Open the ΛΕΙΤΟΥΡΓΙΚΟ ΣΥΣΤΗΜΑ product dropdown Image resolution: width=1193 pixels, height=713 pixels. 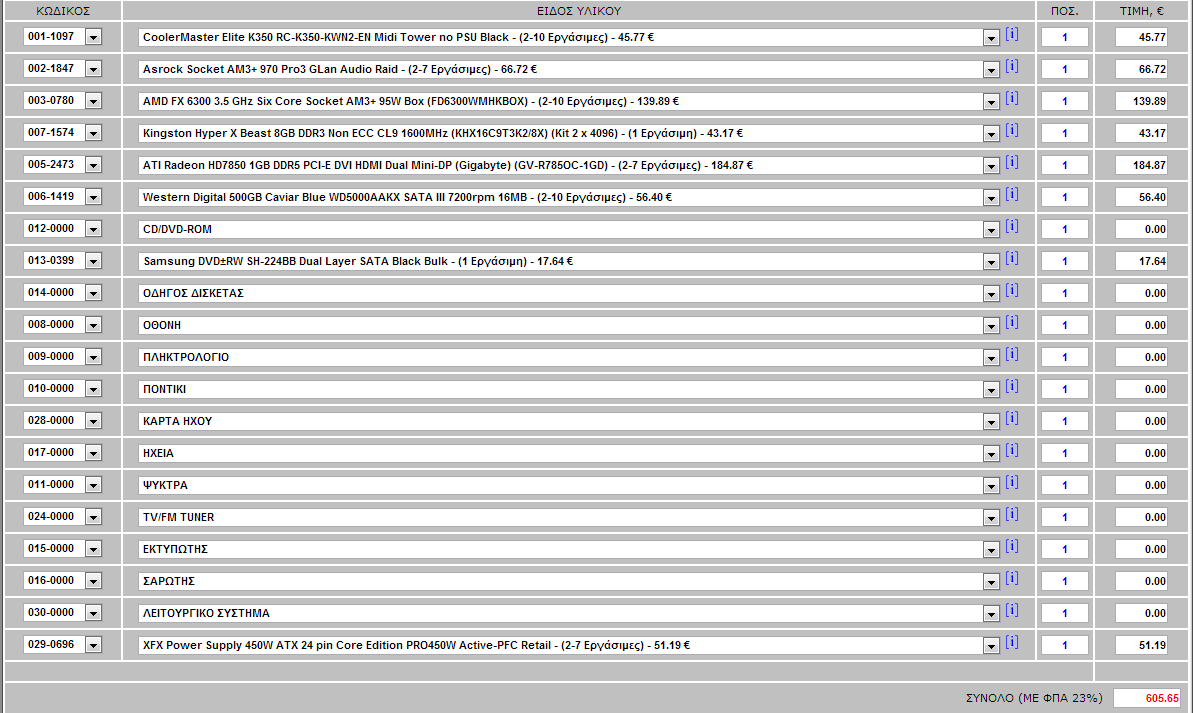(x=991, y=613)
